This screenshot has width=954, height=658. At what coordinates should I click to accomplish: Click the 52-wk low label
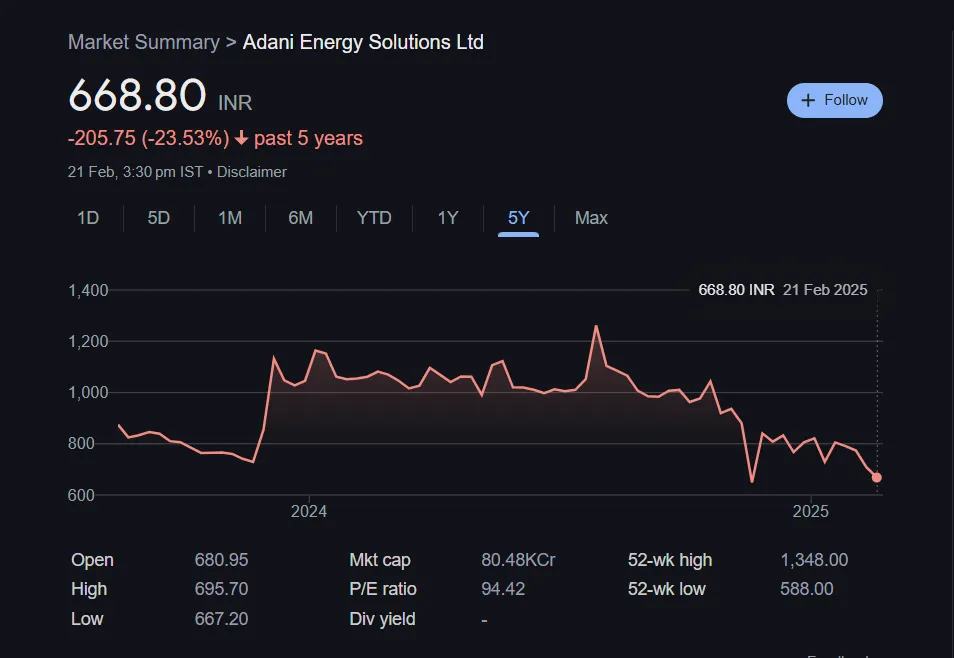pyautogui.click(x=667, y=589)
